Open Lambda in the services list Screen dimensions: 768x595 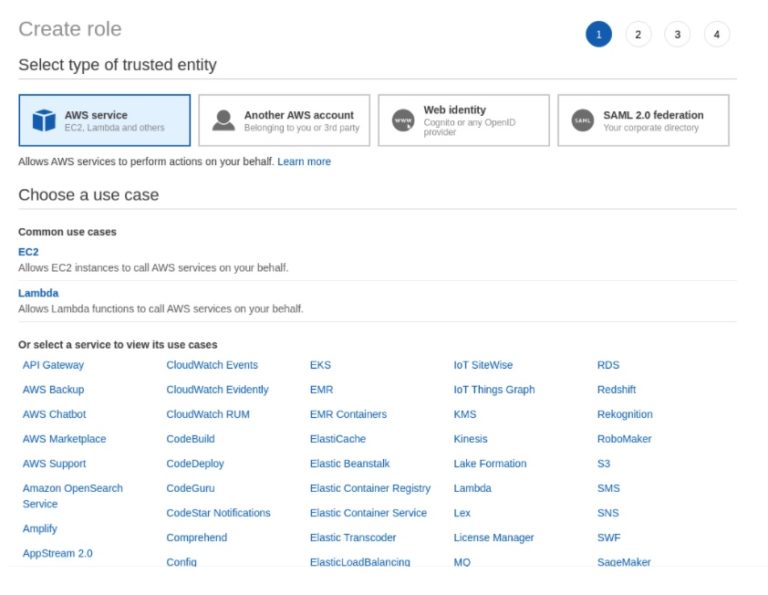(x=472, y=488)
